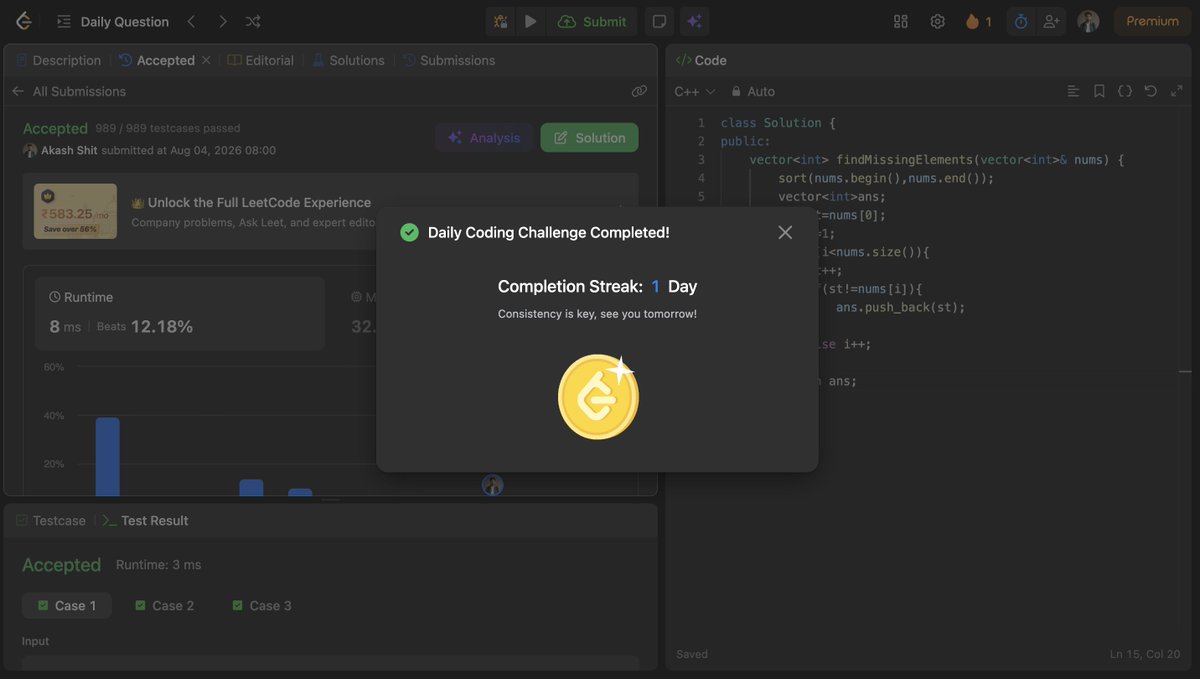
Task: Pick a random question with shuffle icon
Action: 253,21
